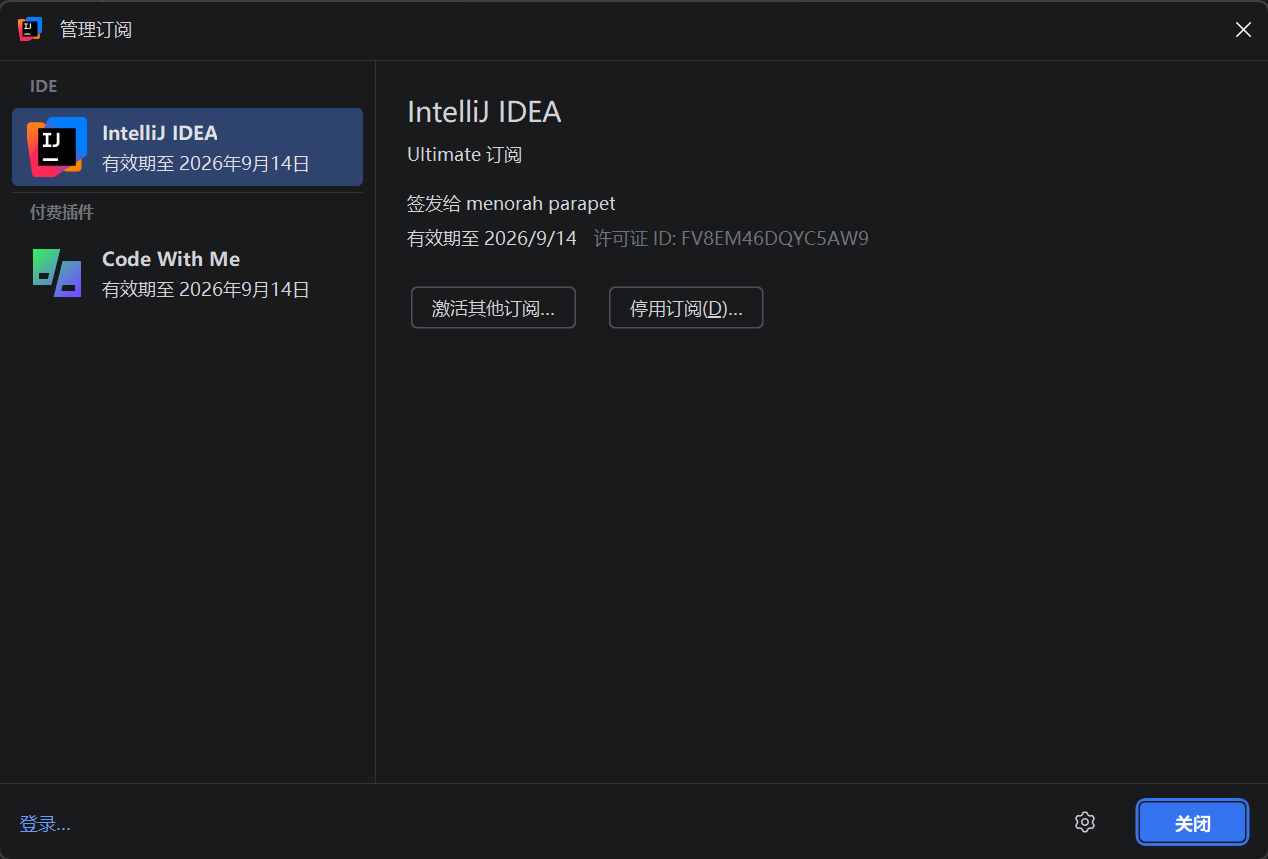Click the 签发给 menorah parapet text
The height and width of the screenshot is (859, 1268).
pos(511,204)
